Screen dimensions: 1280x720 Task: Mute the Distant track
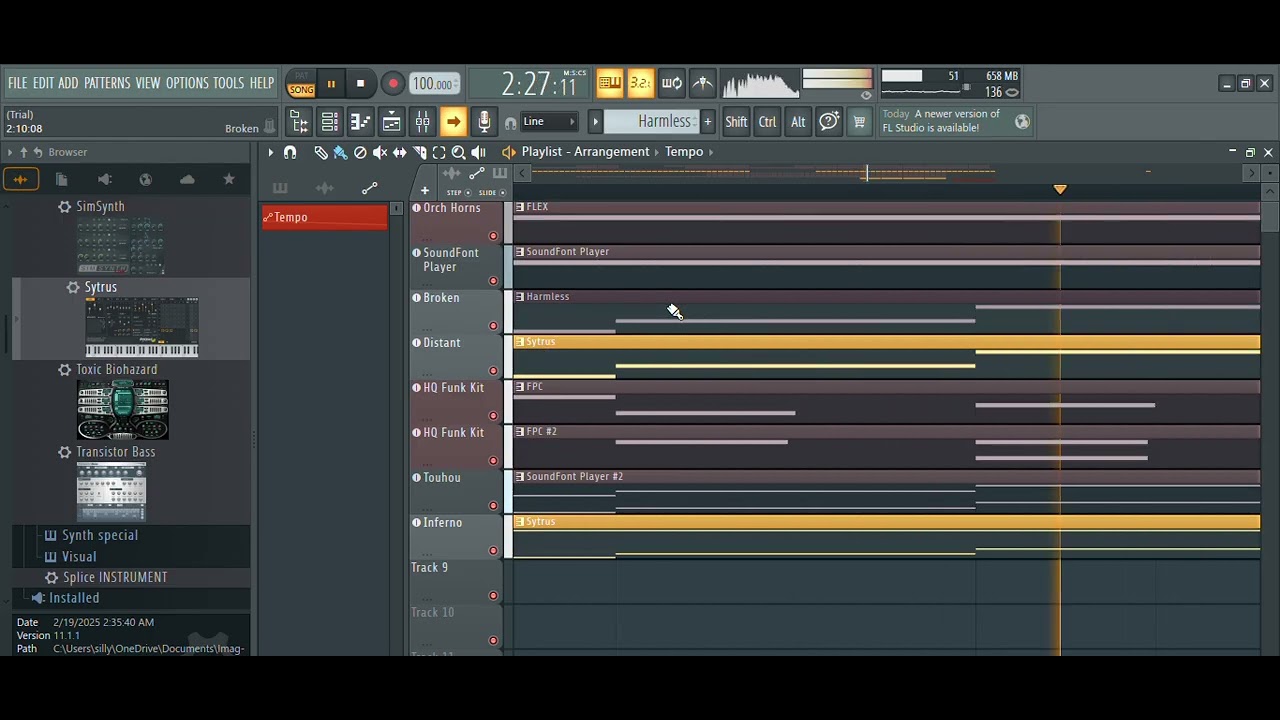pos(416,343)
